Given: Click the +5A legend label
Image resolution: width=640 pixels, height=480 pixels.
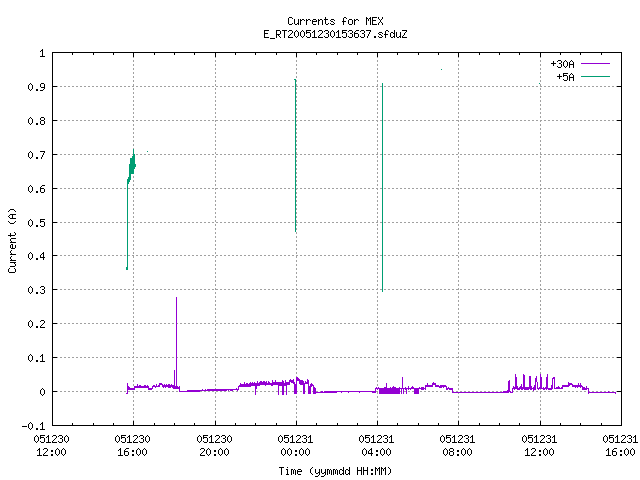Looking at the screenshot, I should click(565, 77).
